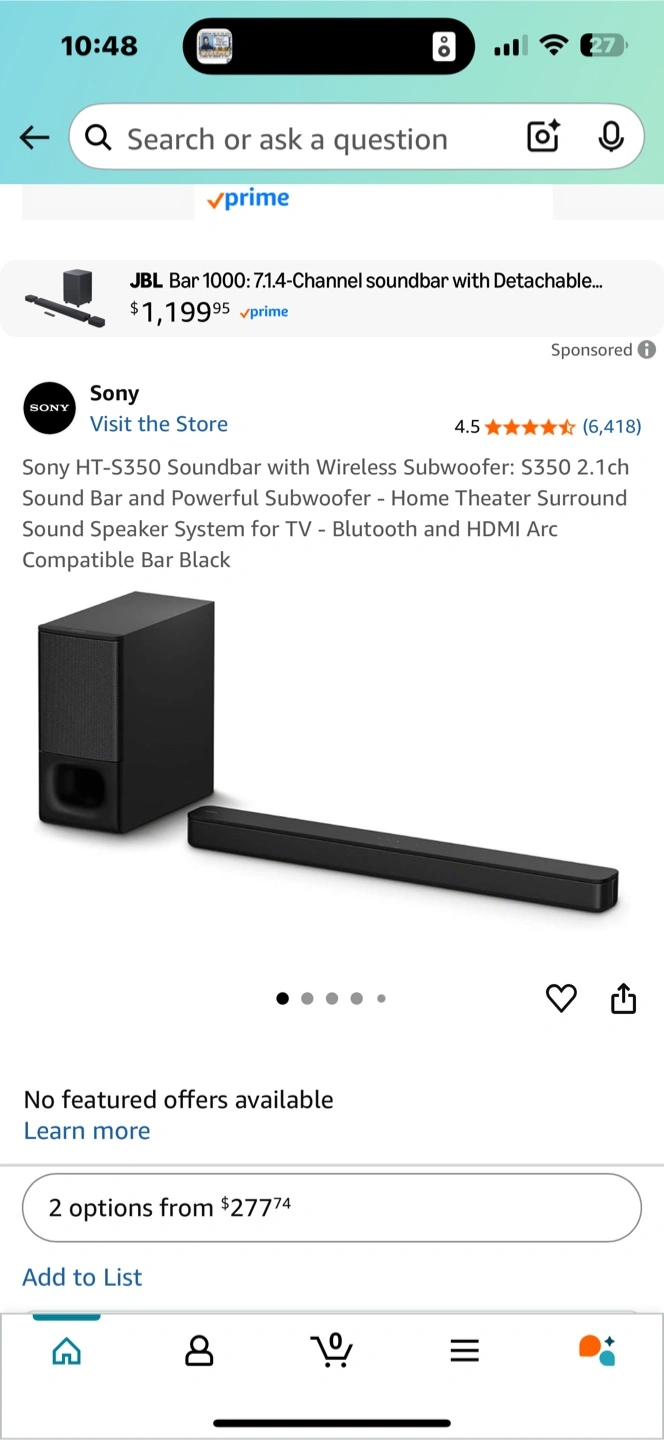Tap the back arrow icon

pos(35,138)
